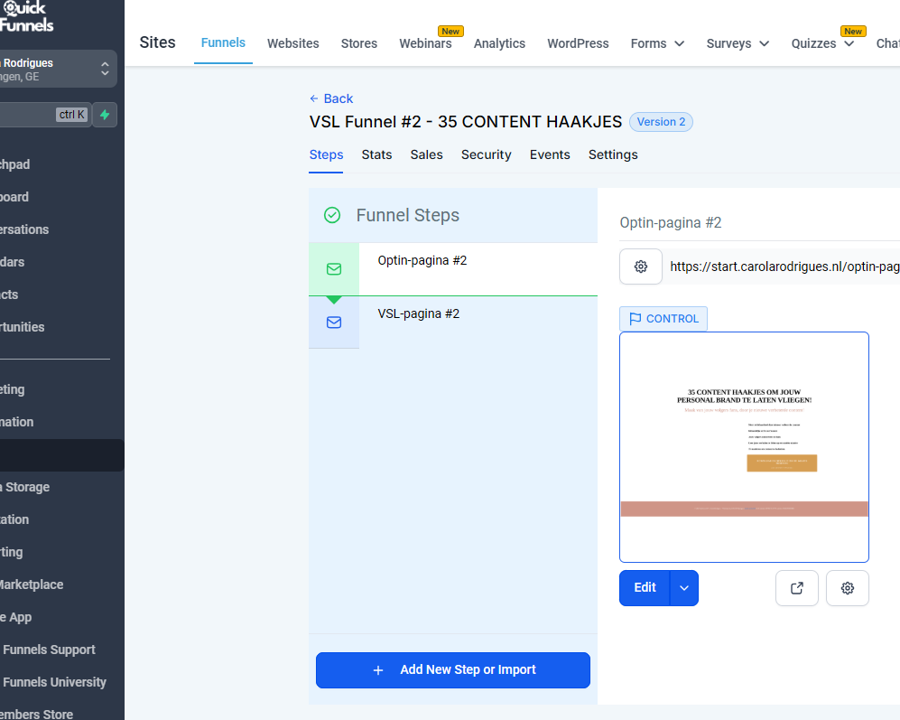The width and height of the screenshot is (900, 720).
Task: Click the CONTROL flag label
Action: point(663,319)
